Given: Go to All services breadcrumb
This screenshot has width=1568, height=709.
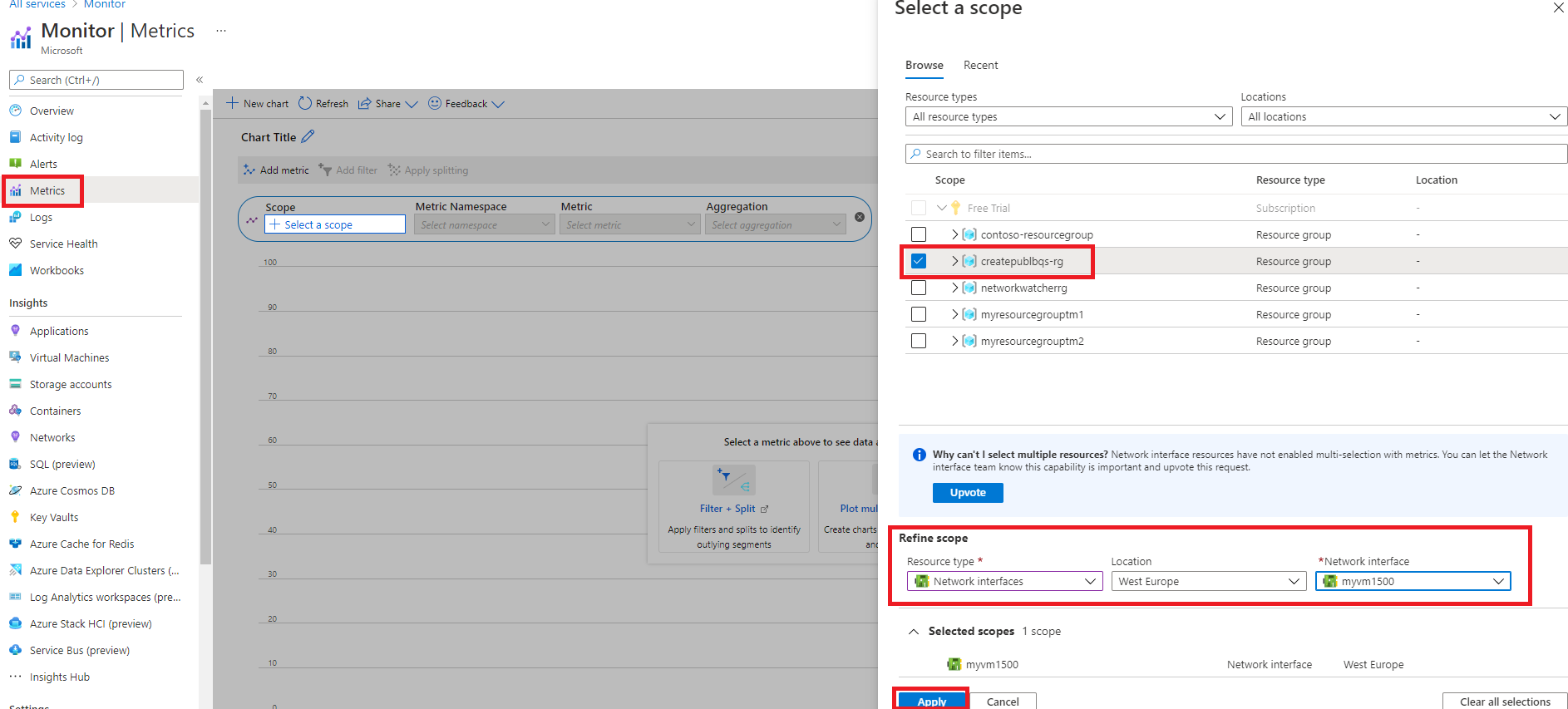Looking at the screenshot, I should tap(37, 5).
